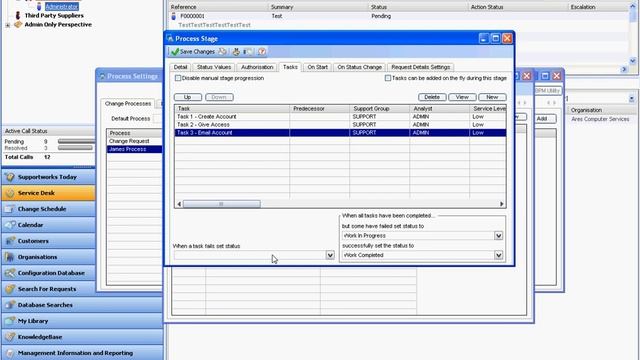Open 'When a task fails set status' dropdown
This screenshot has width=640, height=360.
click(330, 255)
